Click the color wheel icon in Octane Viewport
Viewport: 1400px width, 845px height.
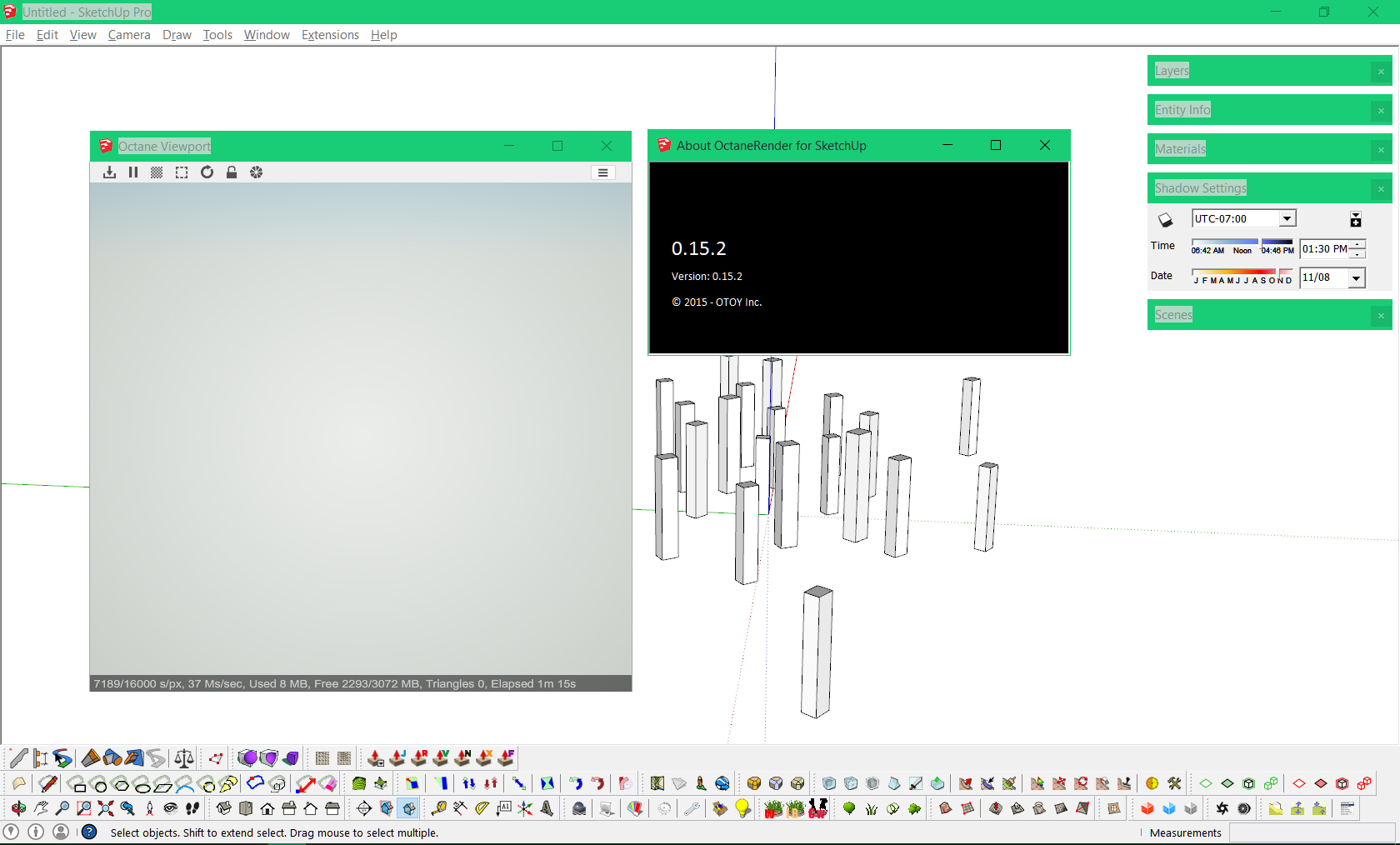[257, 172]
